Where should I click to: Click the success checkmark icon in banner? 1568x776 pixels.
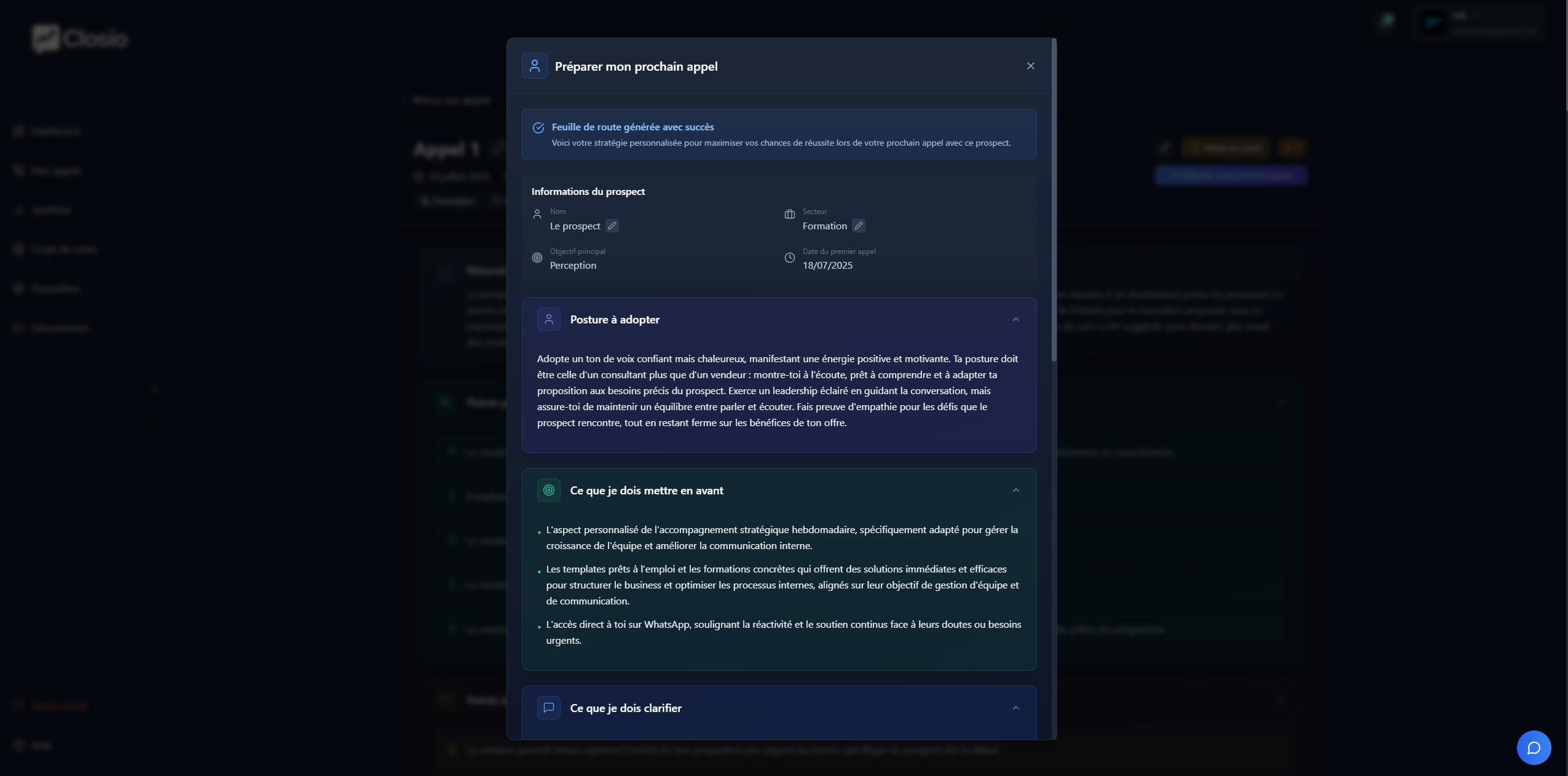click(x=538, y=127)
